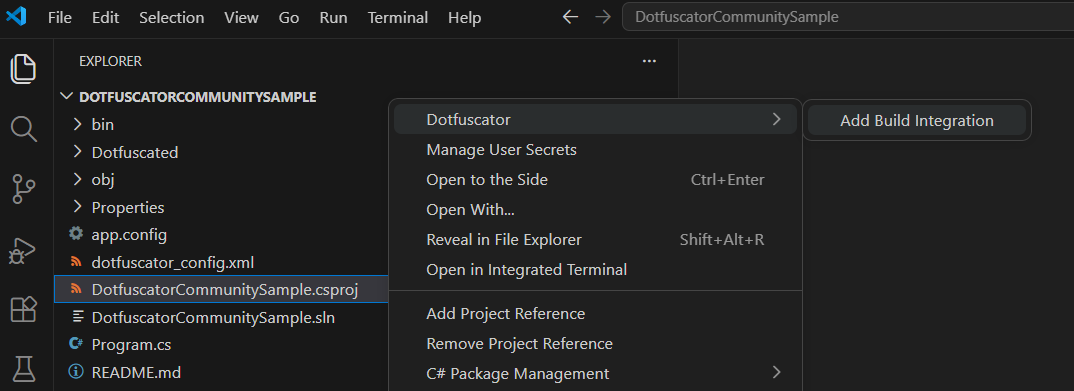The width and height of the screenshot is (1074, 391).
Task: Open Explorer more actions ellipsis
Action: pos(649,61)
